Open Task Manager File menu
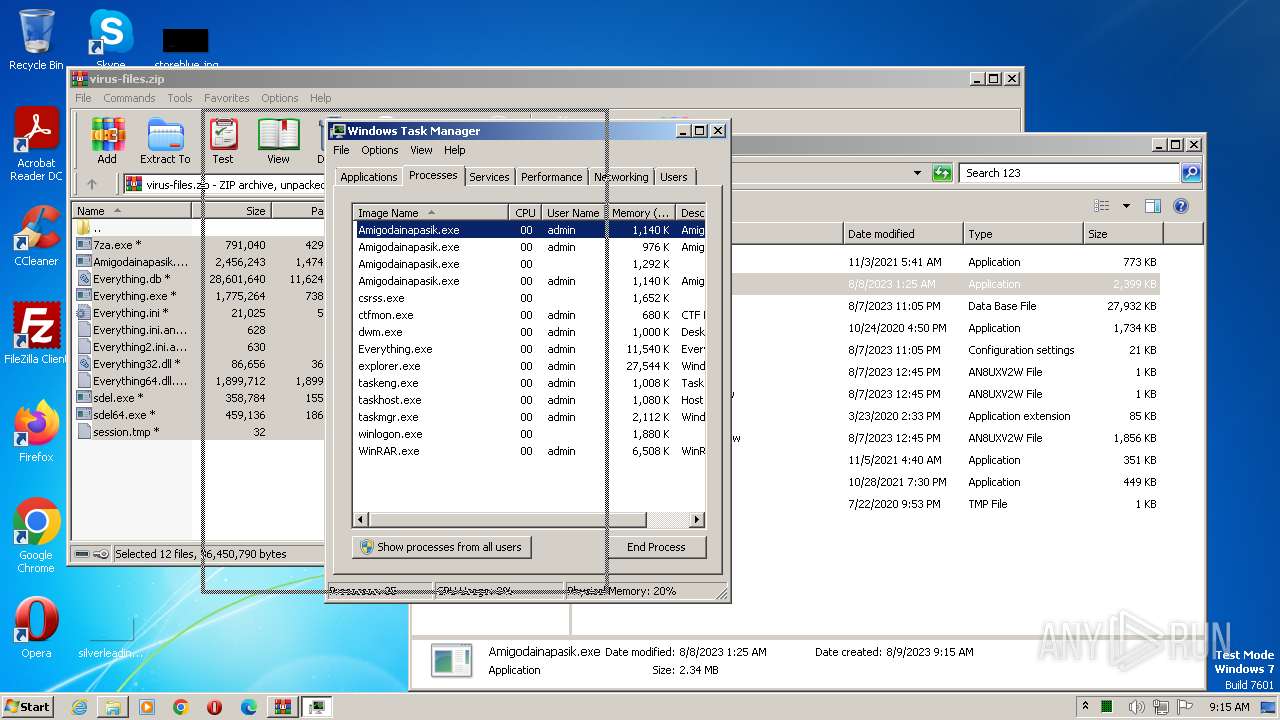Image resolution: width=1280 pixels, height=720 pixels. (x=341, y=150)
